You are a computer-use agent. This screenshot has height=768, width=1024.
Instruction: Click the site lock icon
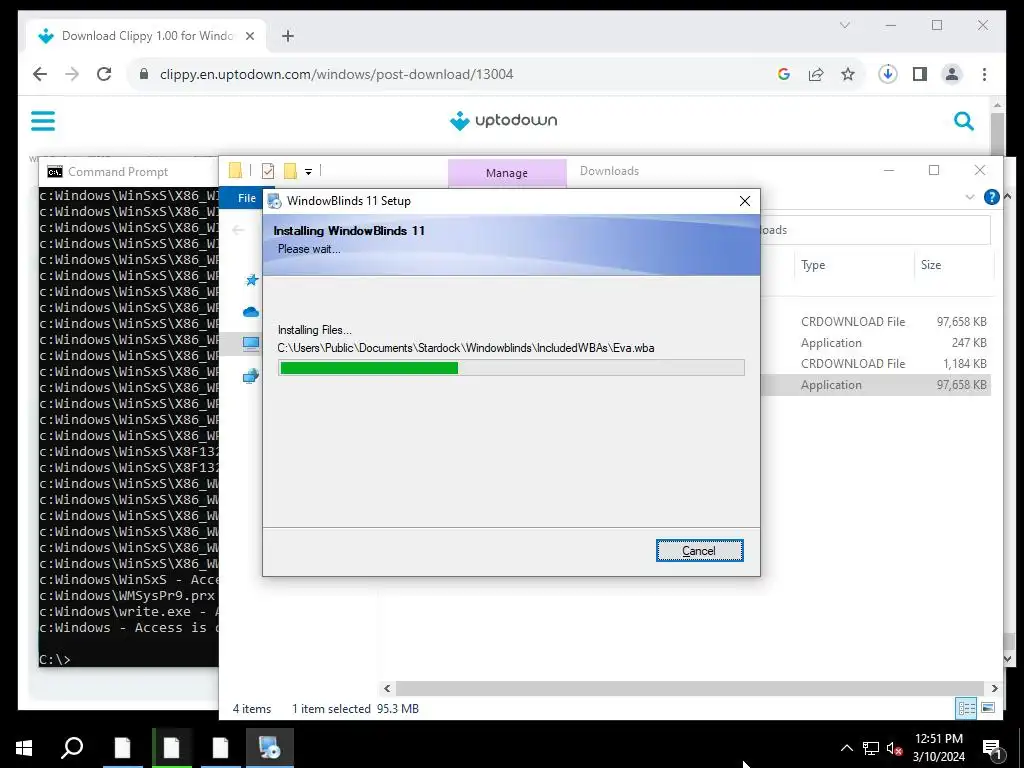[x=144, y=74]
